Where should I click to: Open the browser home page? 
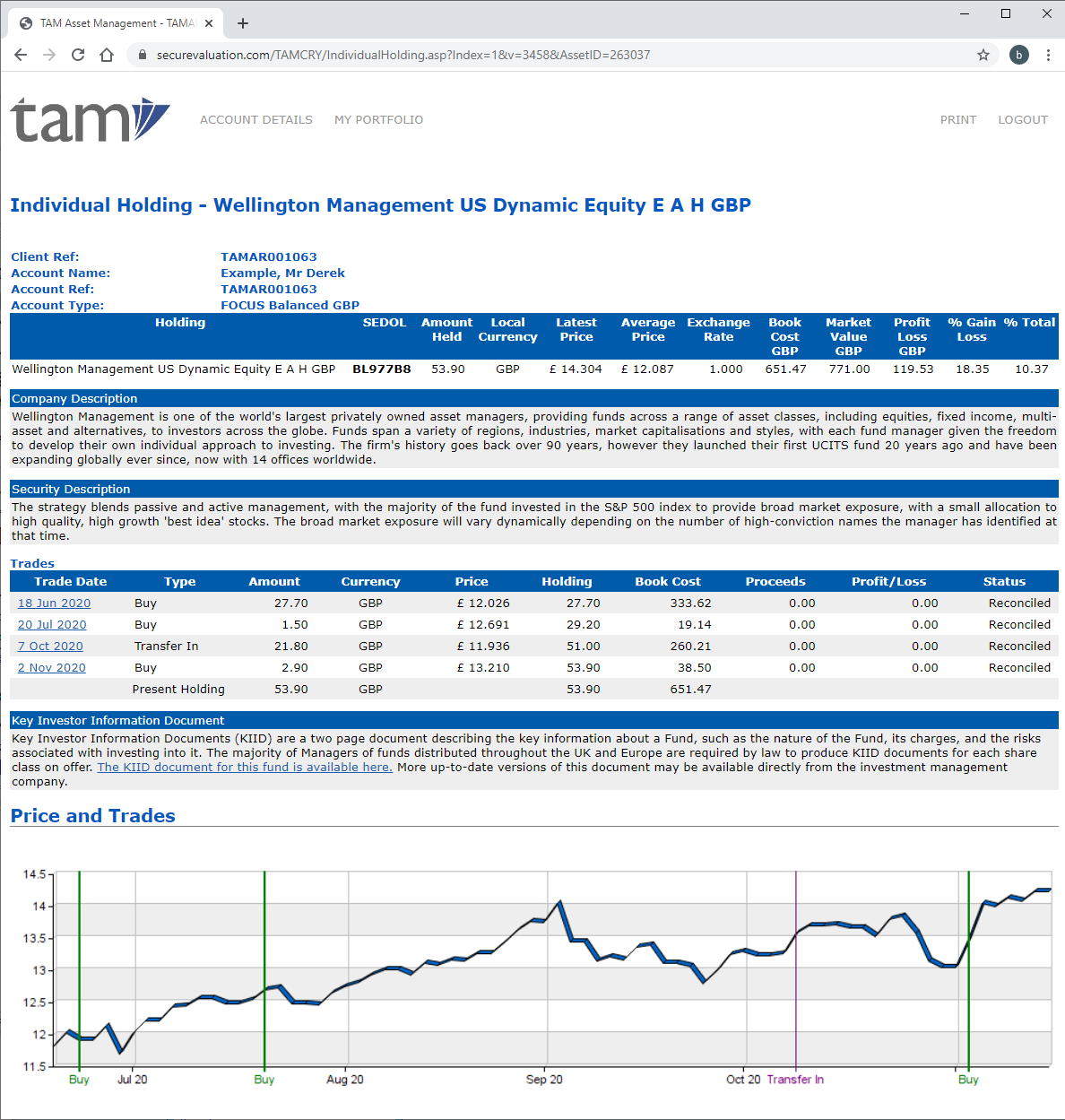click(107, 55)
